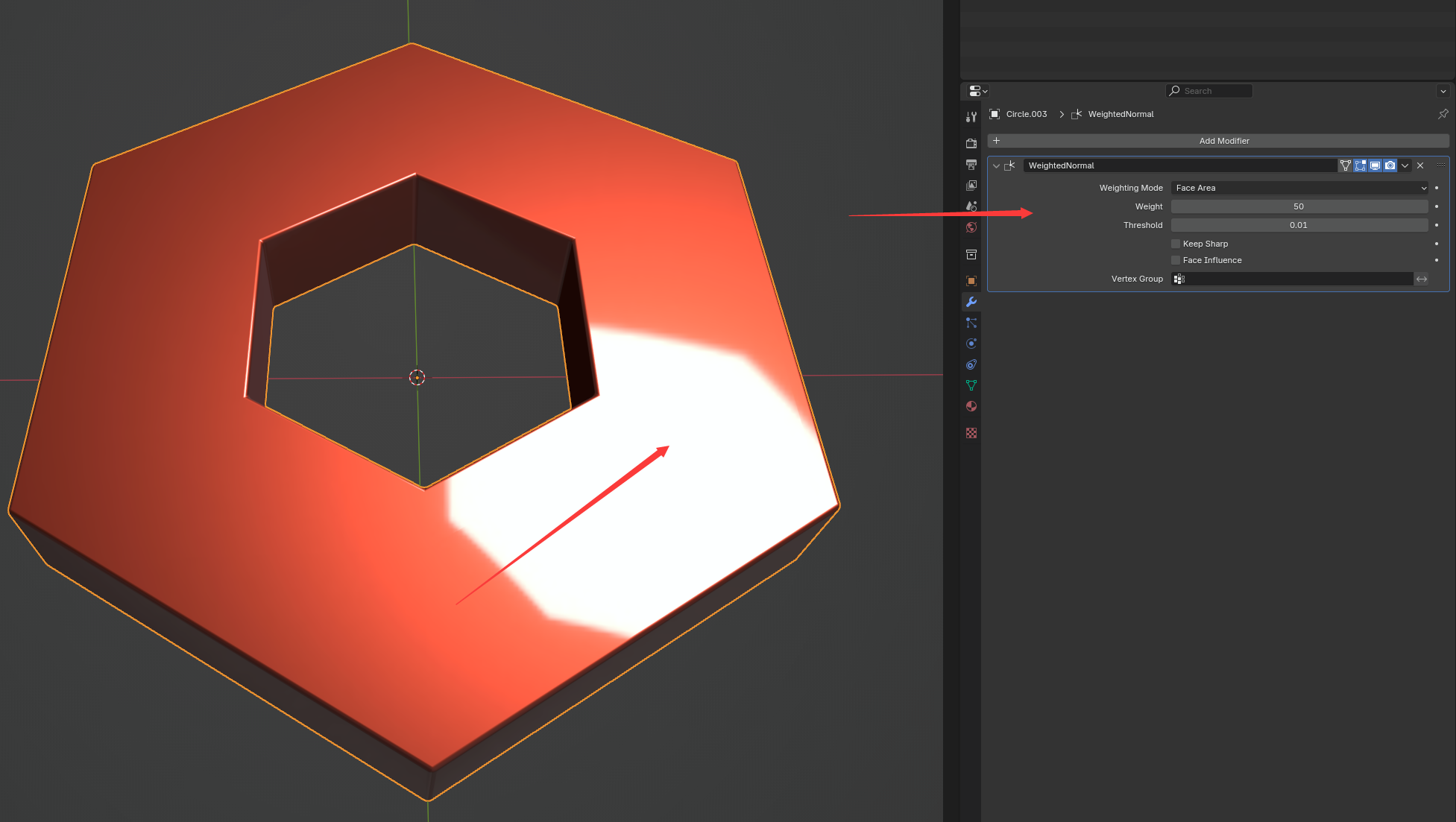
Task: Open the Material properties tab
Action: pos(971,406)
